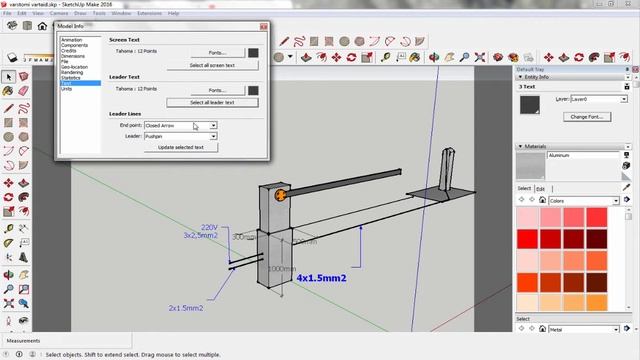Select the Rotate tool in left palette

tap(9, 197)
